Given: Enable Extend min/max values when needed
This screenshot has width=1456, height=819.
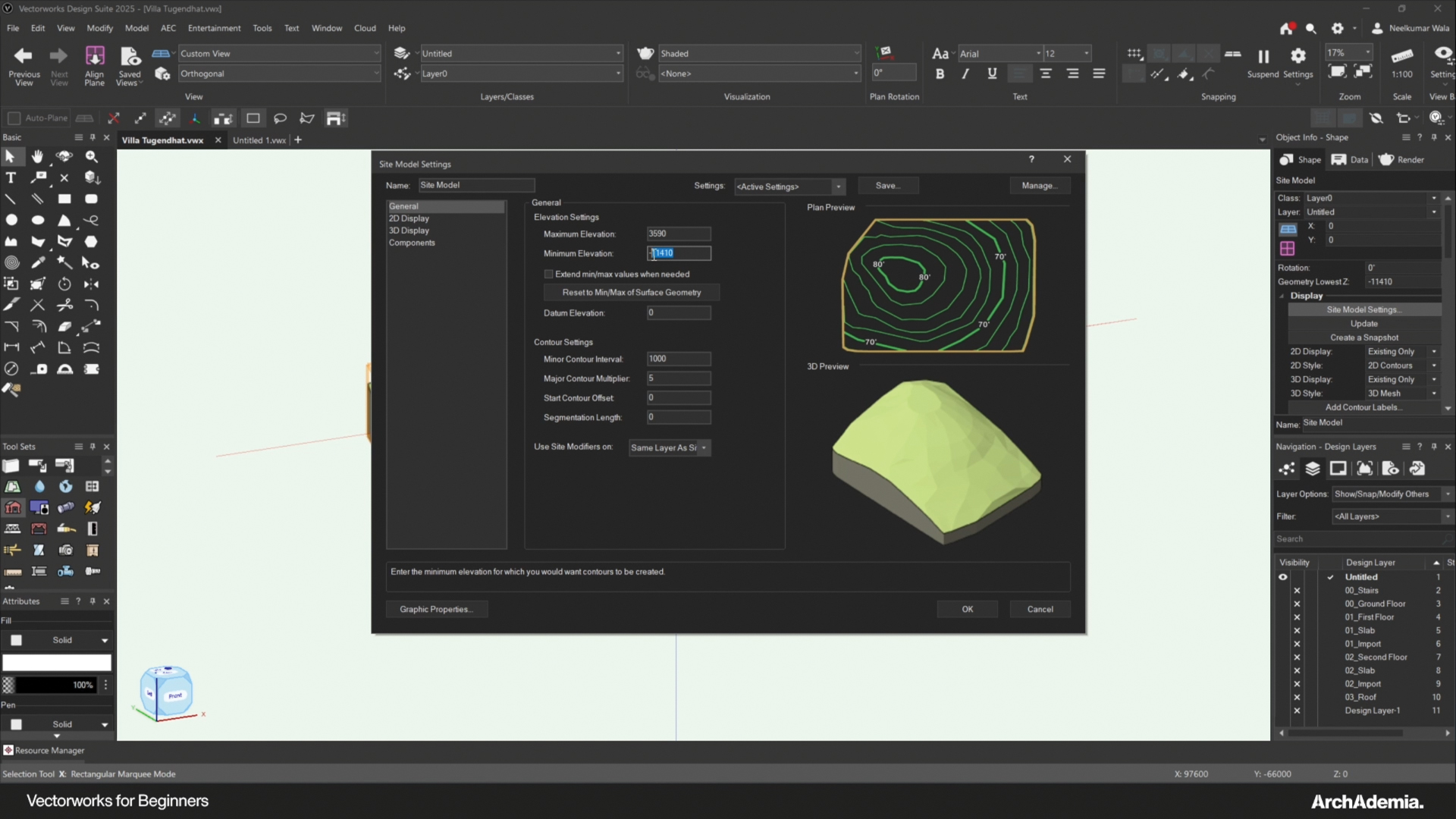Looking at the screenshot, I should pos(549,274).
